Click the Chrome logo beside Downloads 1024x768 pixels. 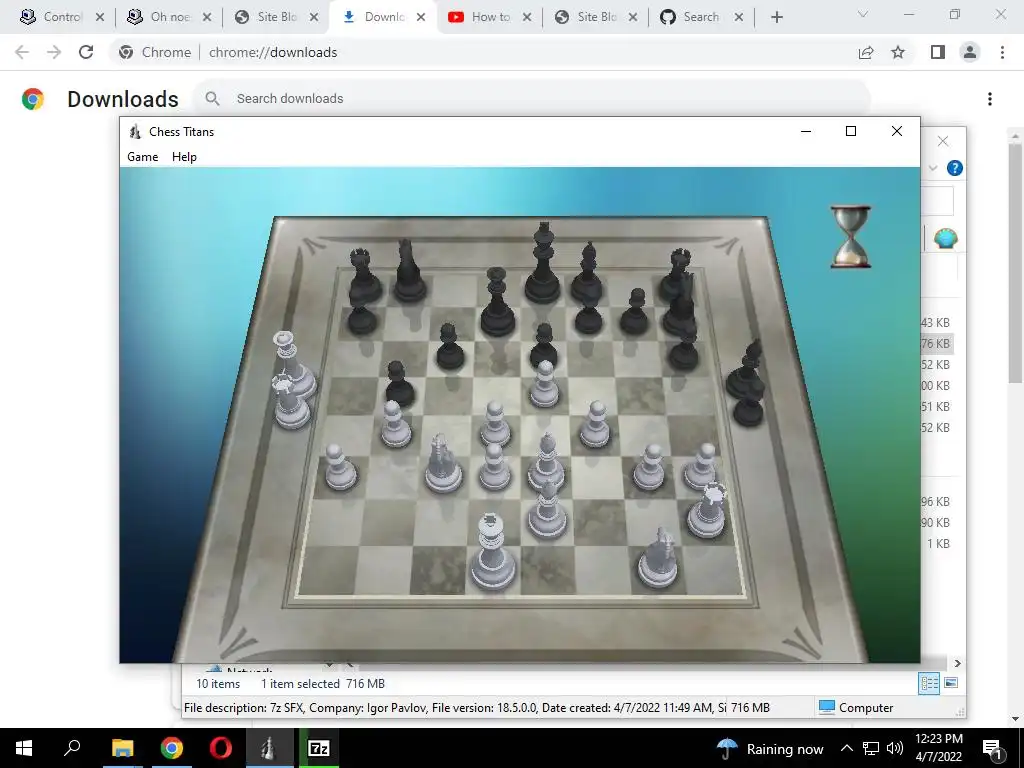33,99
